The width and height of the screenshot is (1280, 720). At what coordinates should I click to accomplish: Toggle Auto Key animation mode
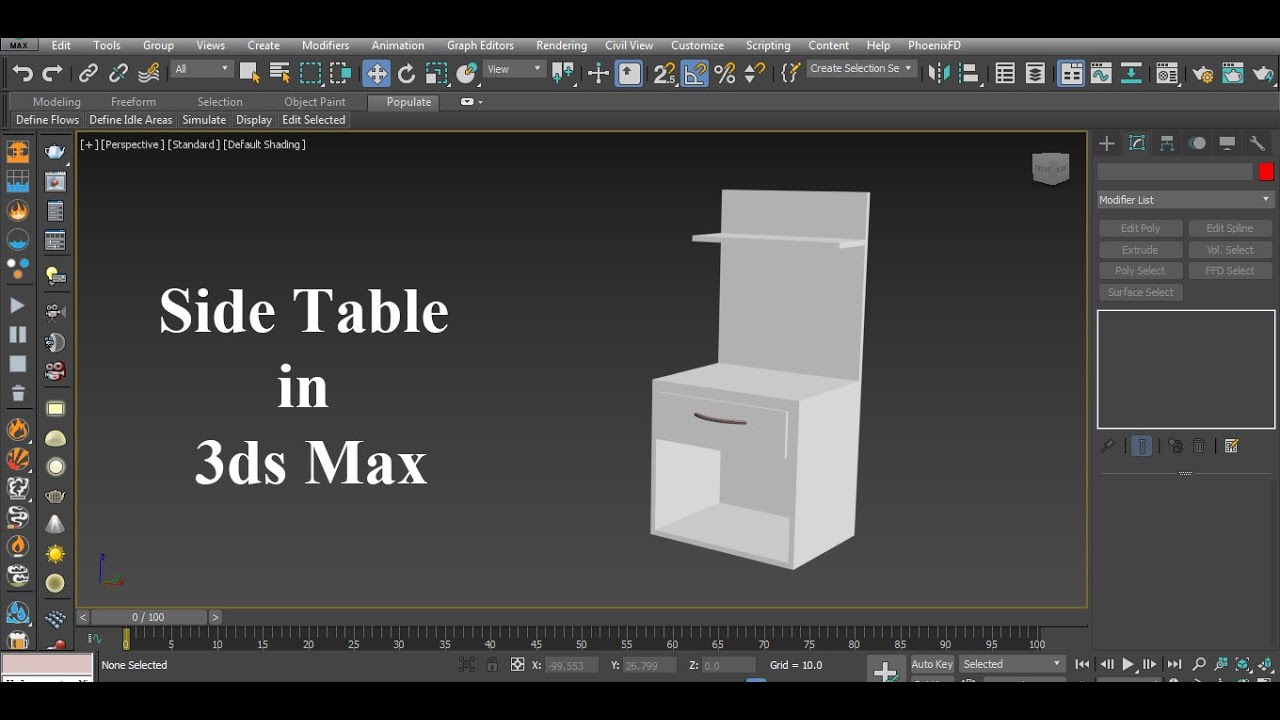click(x=932, y=664)
